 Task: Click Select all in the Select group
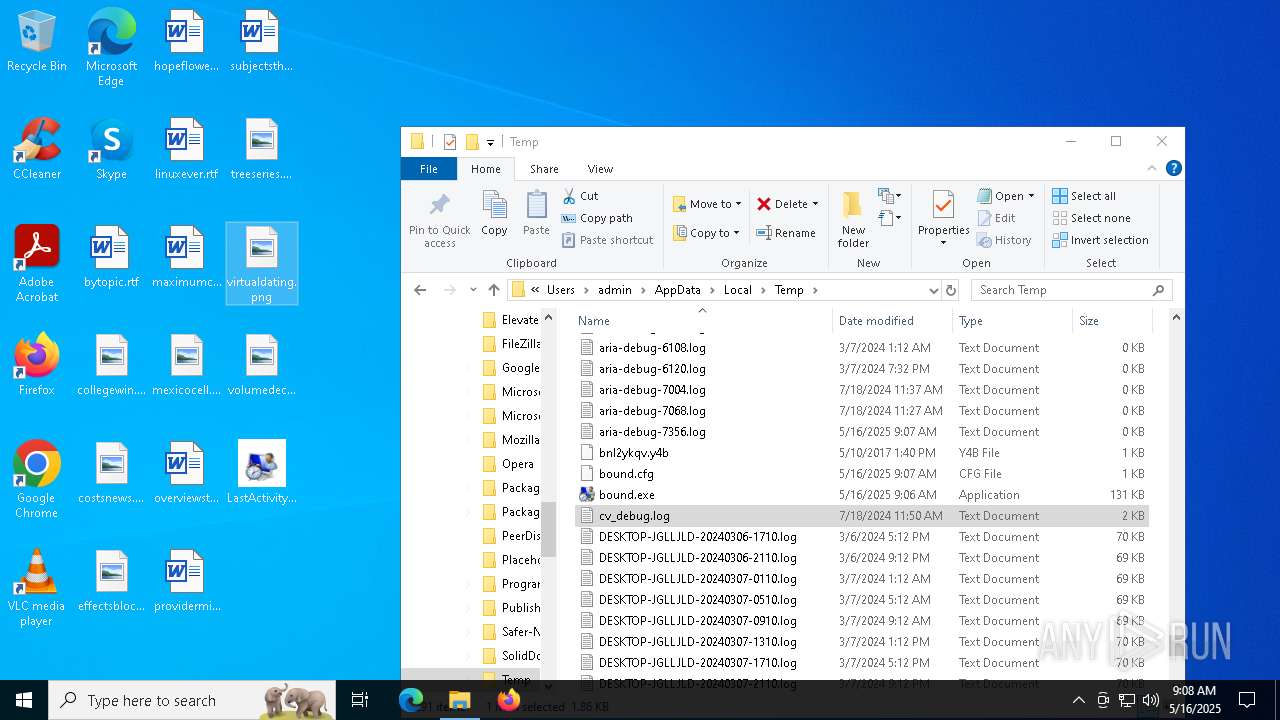(1084, 196)
